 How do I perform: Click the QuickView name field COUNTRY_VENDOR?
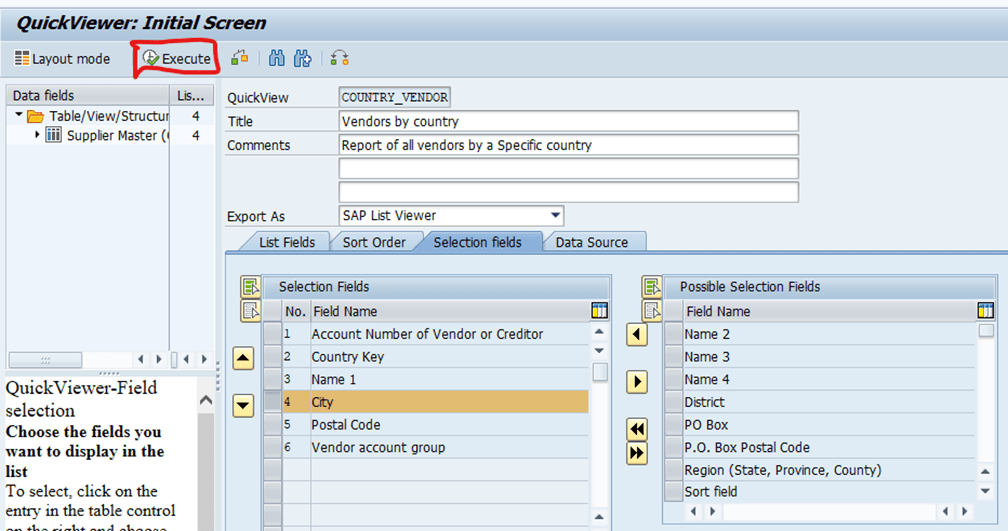(x=394, y=97)
